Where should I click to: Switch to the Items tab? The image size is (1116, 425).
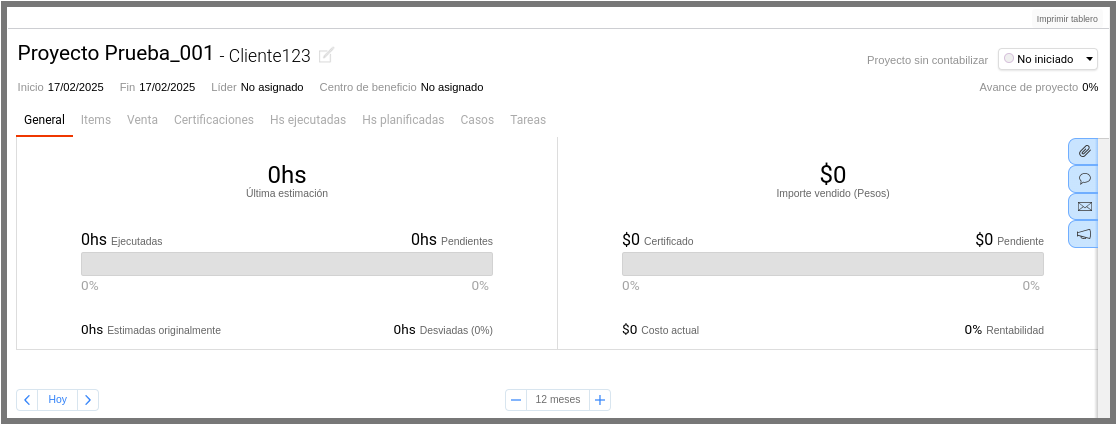tap(96, 120)
